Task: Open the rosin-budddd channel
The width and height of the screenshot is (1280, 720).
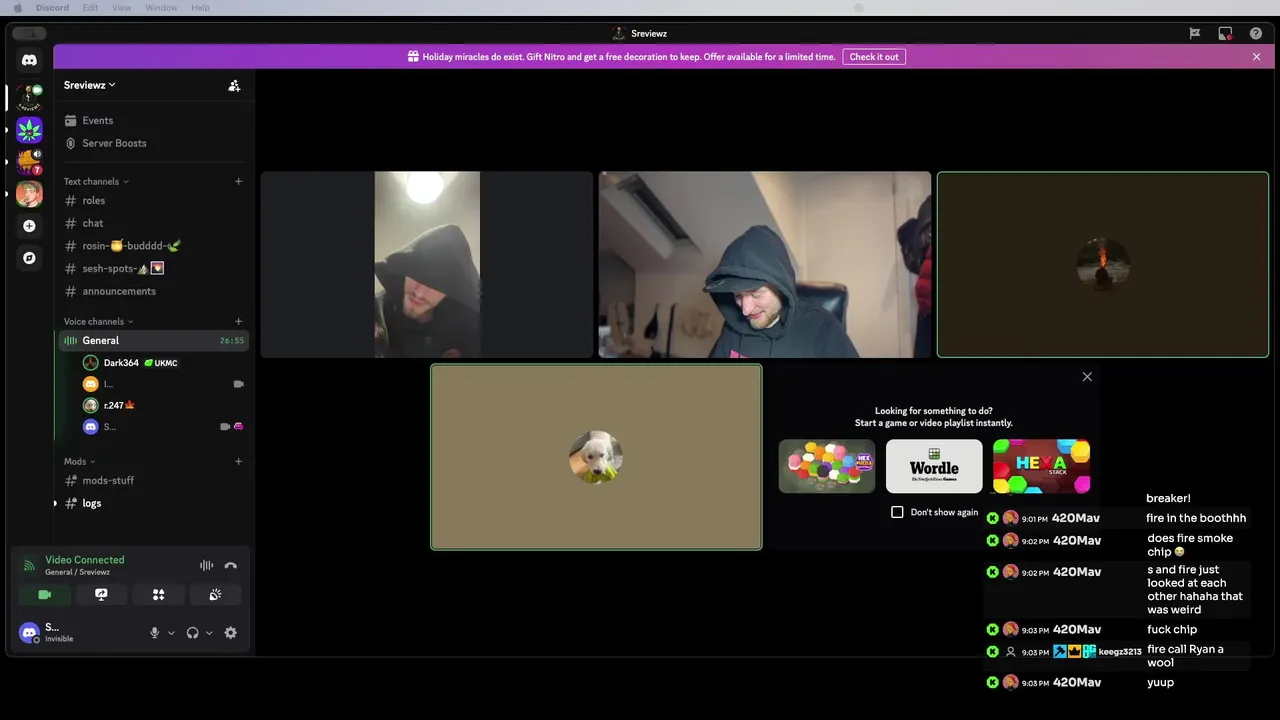Action: [x=153, y=245]
